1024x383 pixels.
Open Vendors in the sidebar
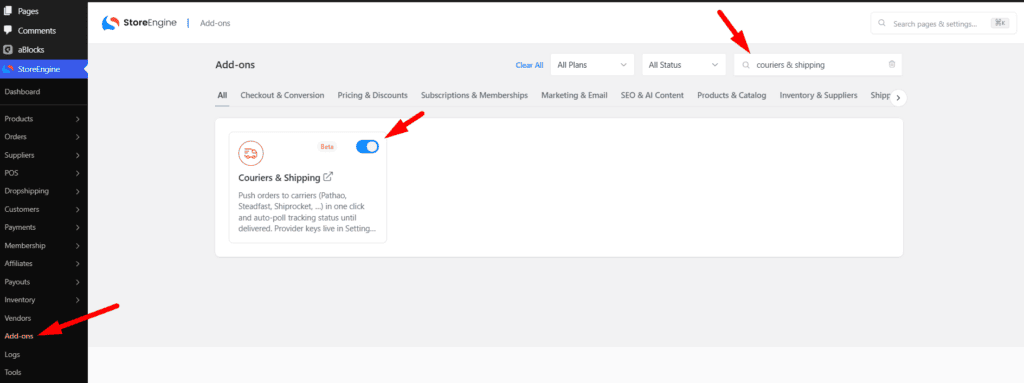click(18, 318)
